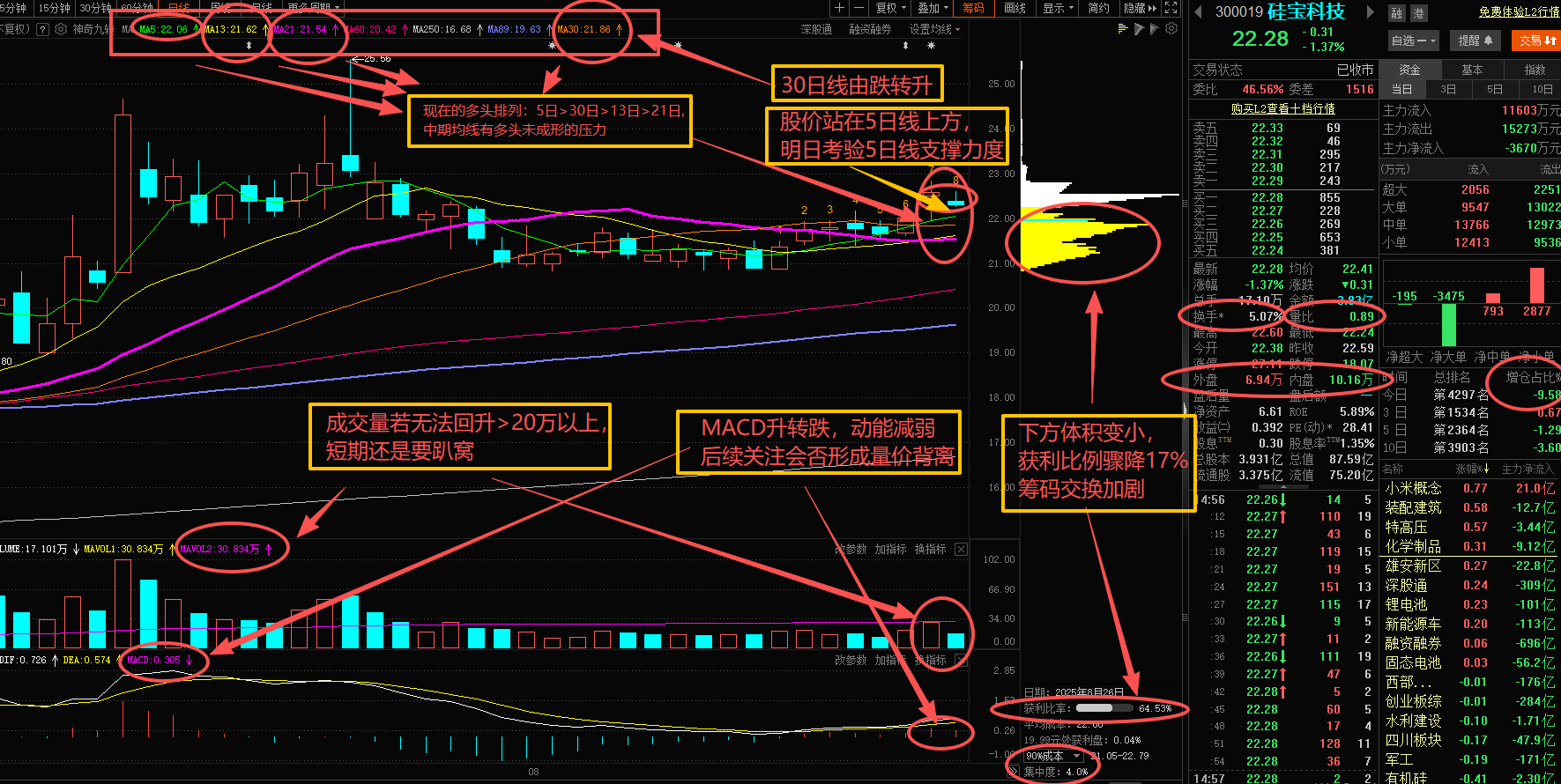Close the volume indicator panel
Viewport: 1561px width, 784px height.
[961, 549]
